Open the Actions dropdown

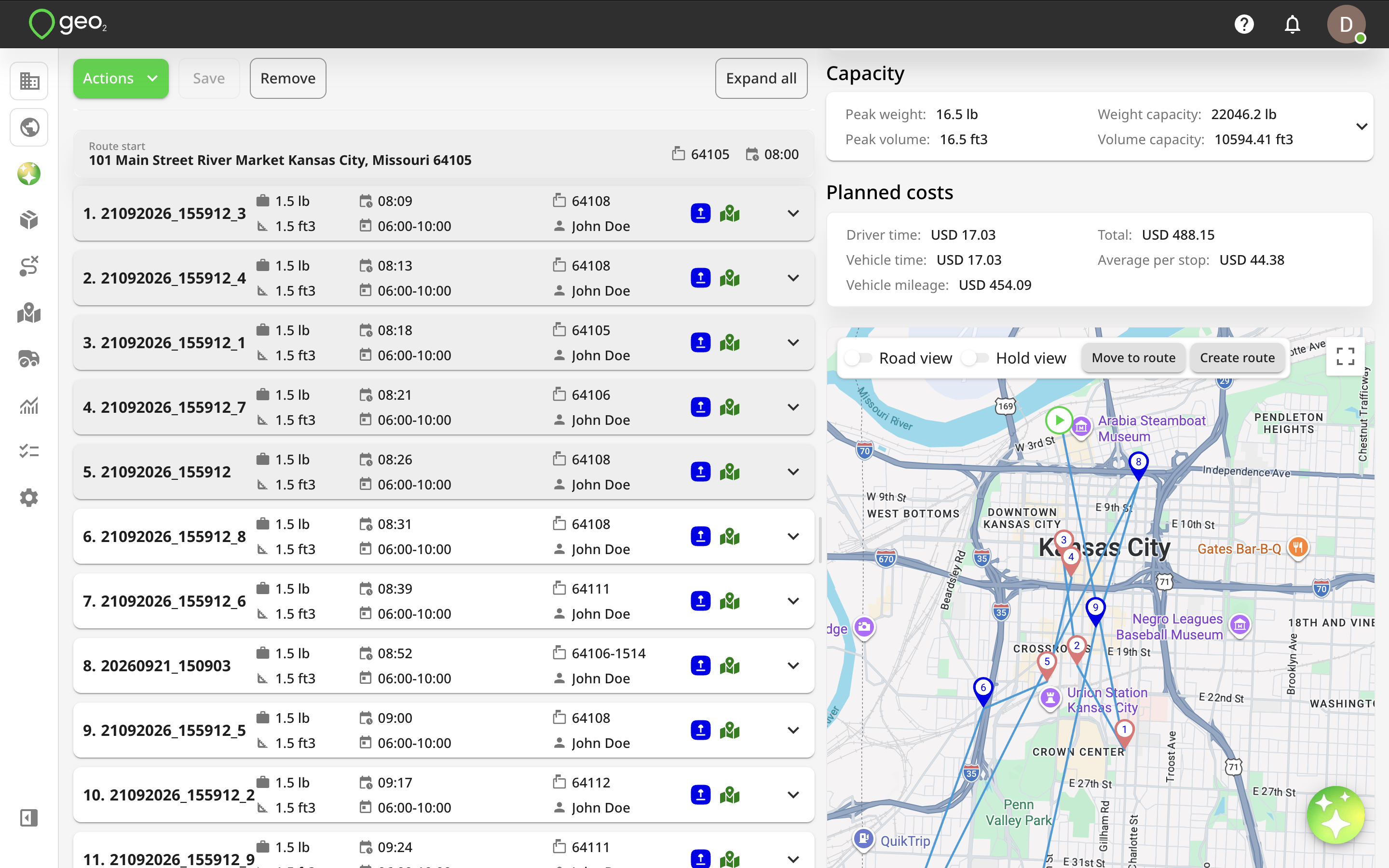(x=121, y=79)
